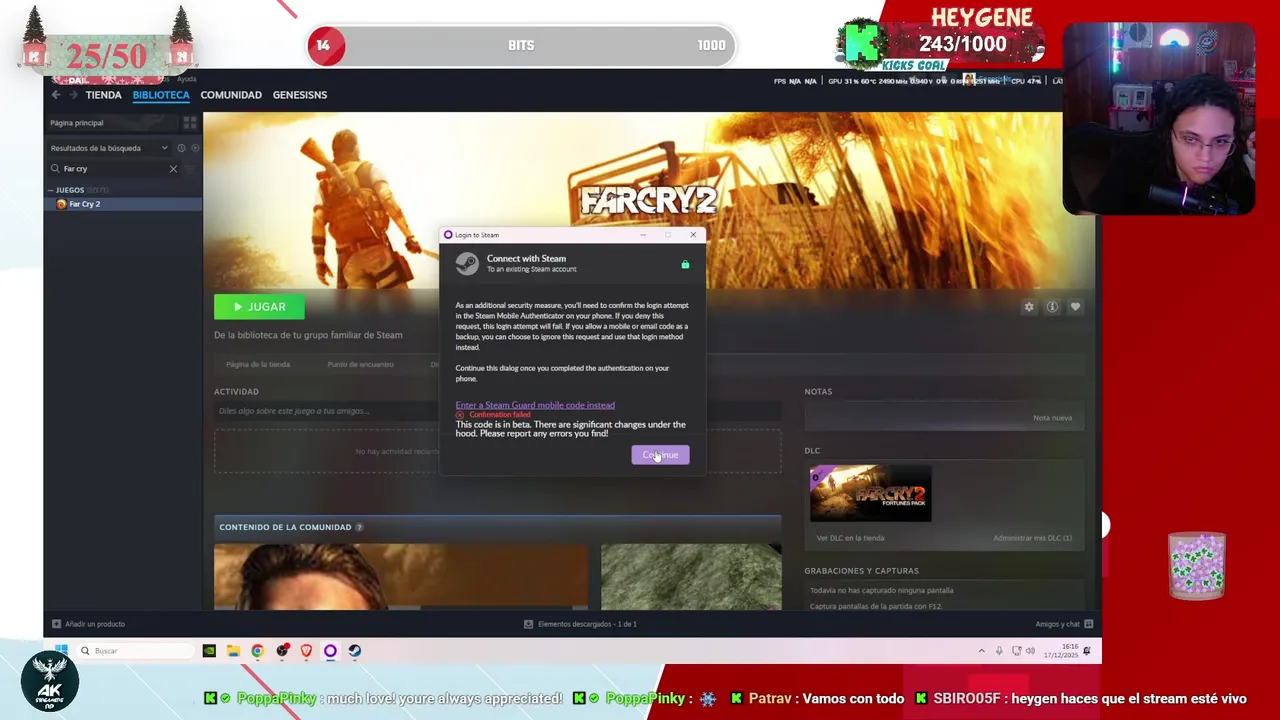This screenshot has width=1280, height=720.
Task: Open the large community content portrait image
Action: pyautogui.click(x=400, y=576)
